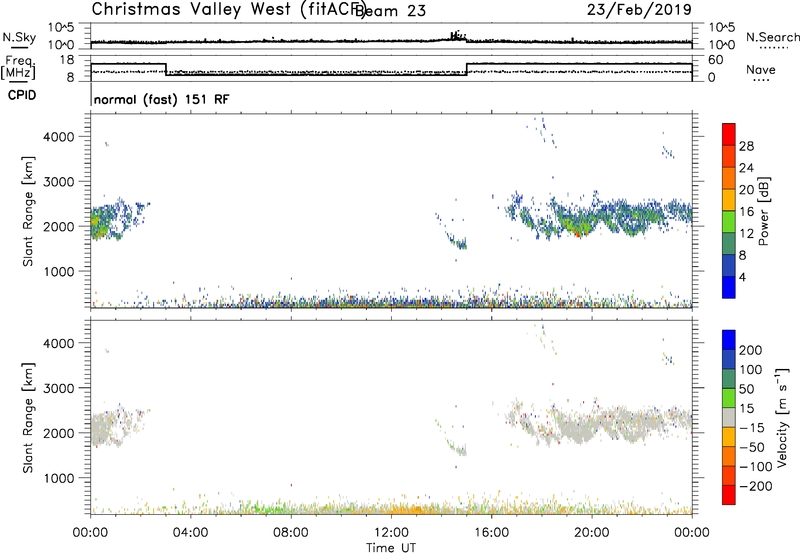Click the '20:00' time axis tick label
This screenshot has height=554, width=800.
(x=592, y=533)
